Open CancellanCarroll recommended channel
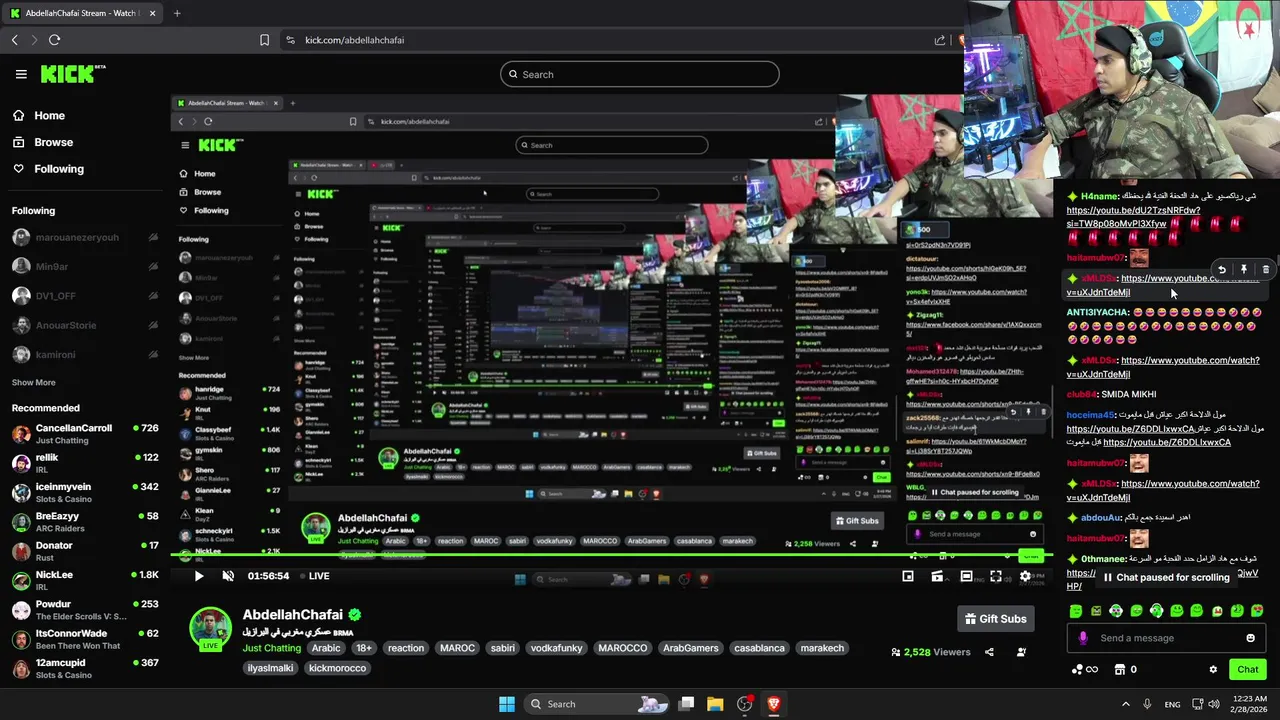 pos(85,434)
